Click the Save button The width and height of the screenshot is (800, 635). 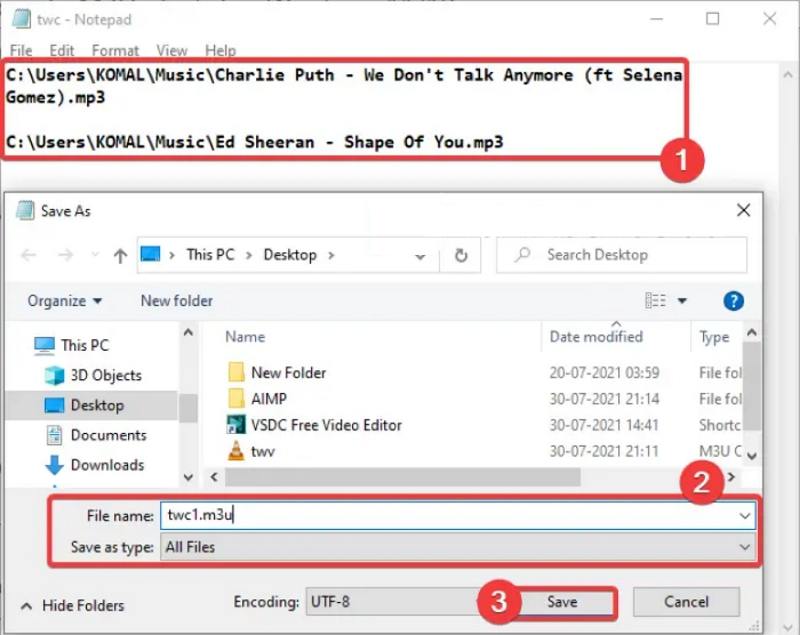tap(565, 602)
